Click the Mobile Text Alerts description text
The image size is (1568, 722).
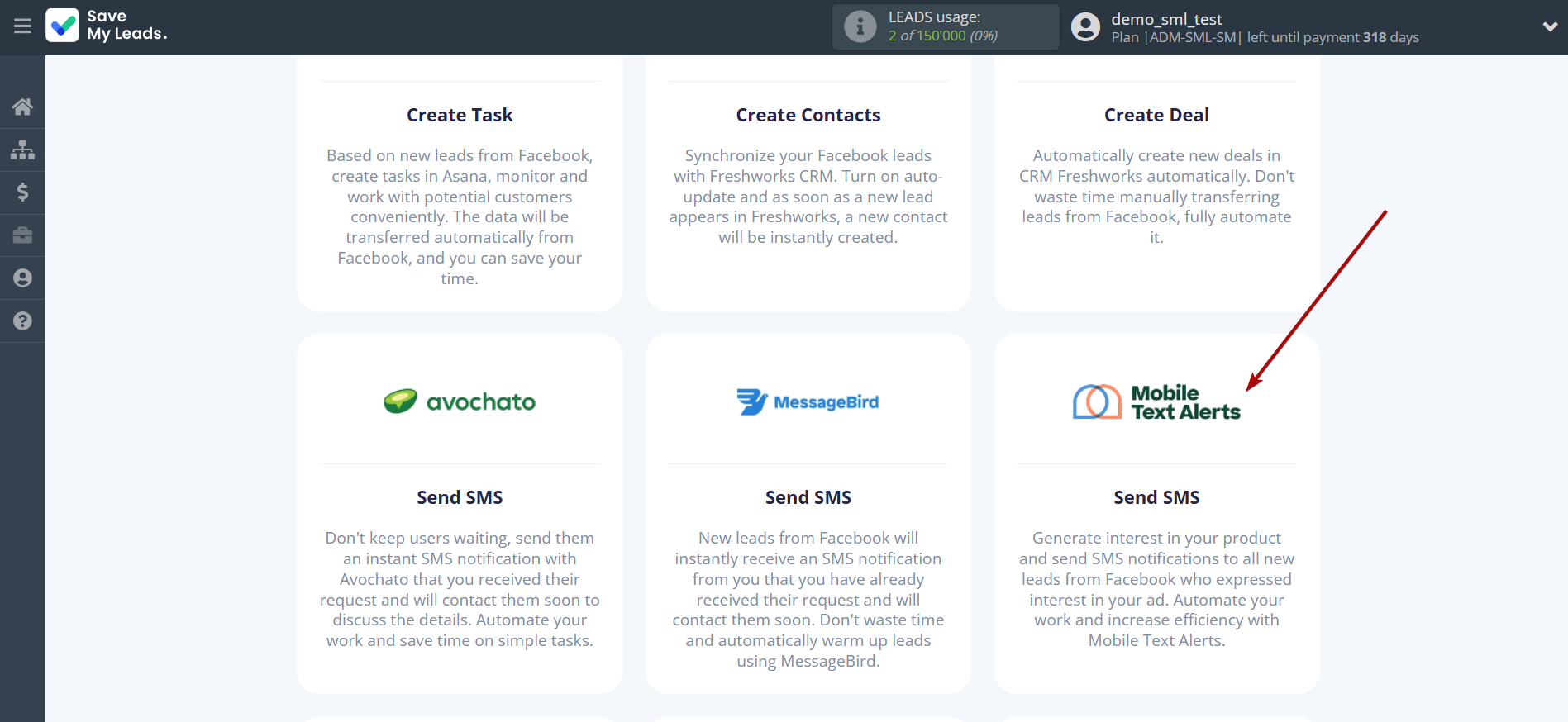[x=1156, y=589]
